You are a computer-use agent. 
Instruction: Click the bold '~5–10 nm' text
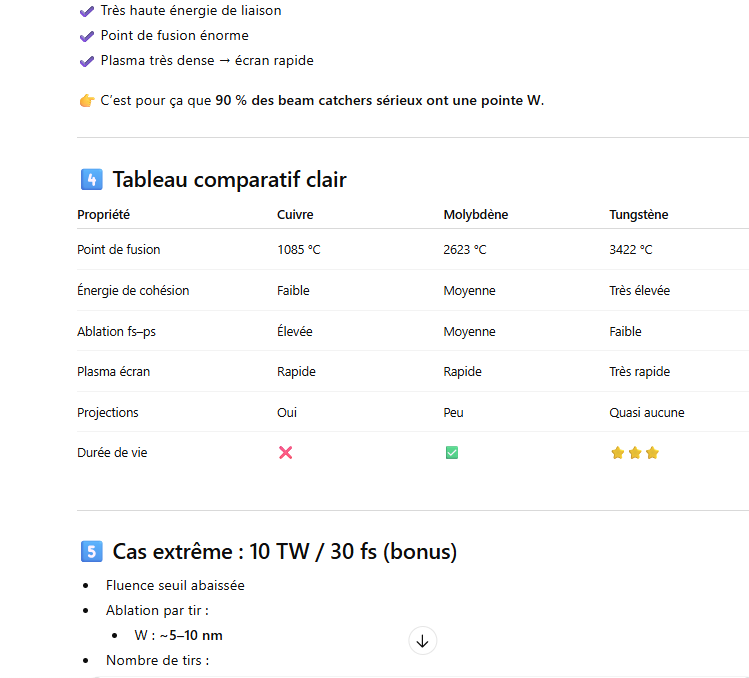coord(191,635)
